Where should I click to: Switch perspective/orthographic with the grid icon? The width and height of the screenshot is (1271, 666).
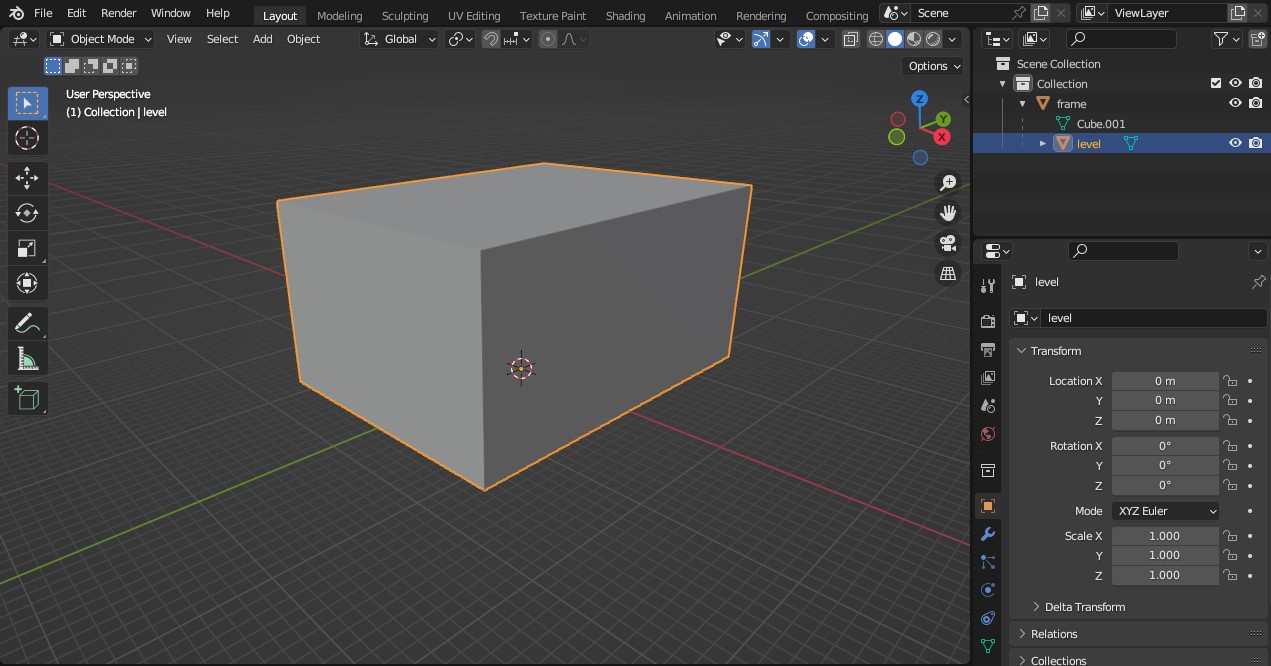(947, 273)
